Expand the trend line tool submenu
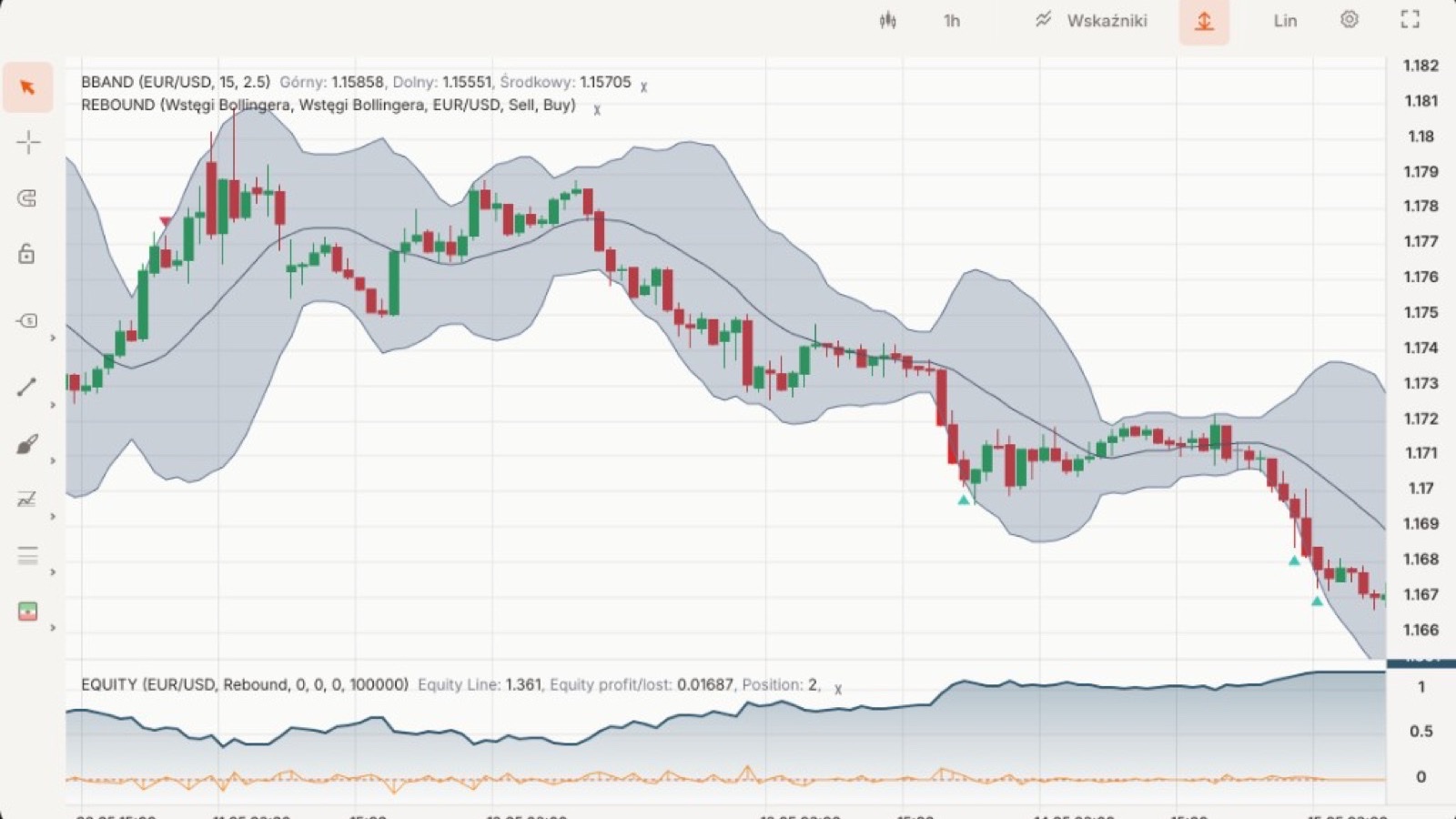The image size is (1456, 819). point(53,405)
